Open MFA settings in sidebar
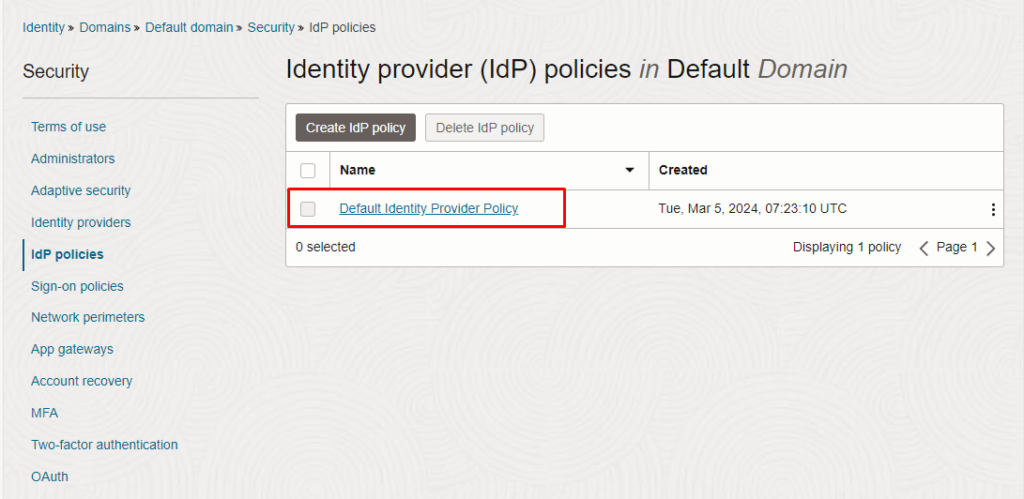This screenshot has height=499, width=1024. 44,413
